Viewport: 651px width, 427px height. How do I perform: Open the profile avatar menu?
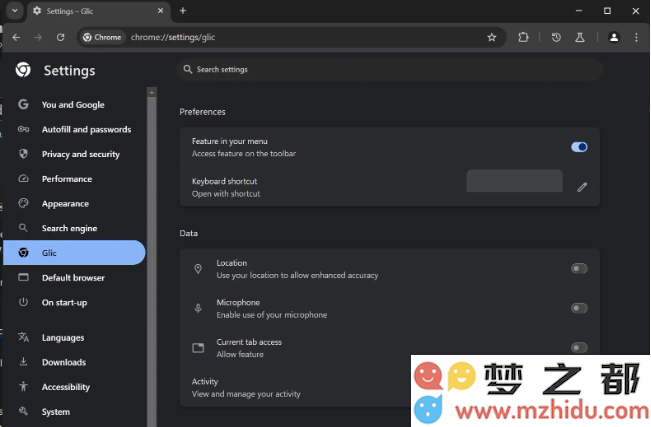(614, 37)
